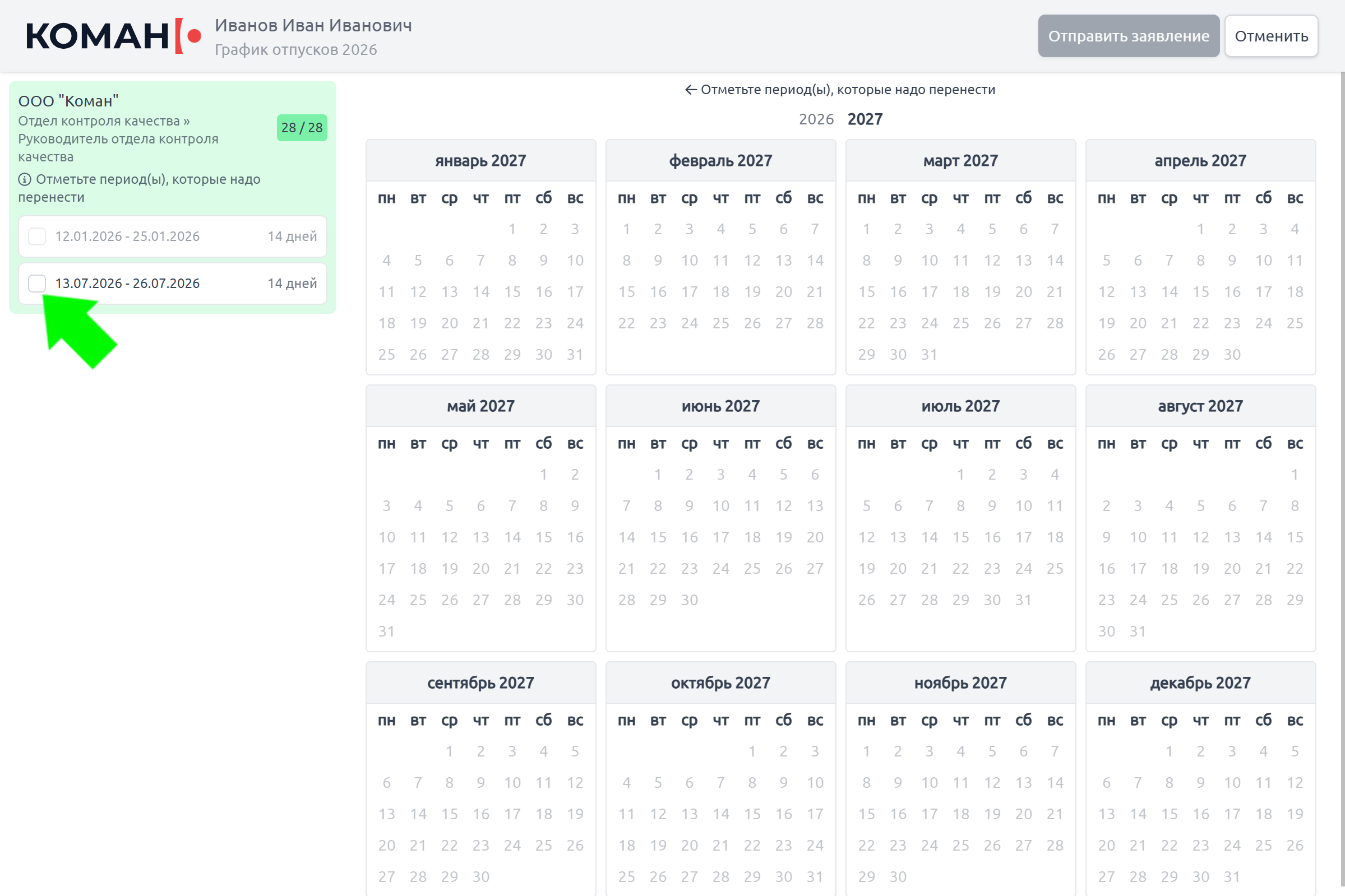Click the 28 / 28 days badge
The image size is (1345, 896).
click(301, 127)
